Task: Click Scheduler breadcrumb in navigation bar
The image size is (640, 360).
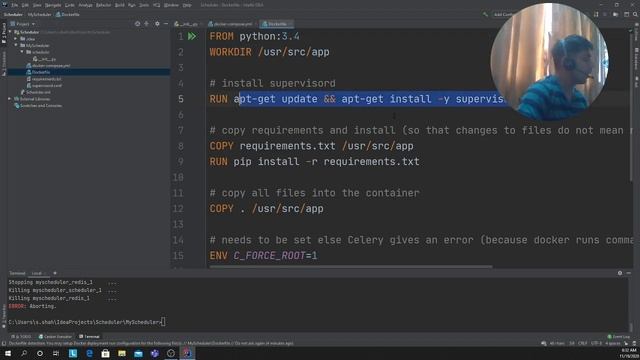Action: click(x=13, y=14)
